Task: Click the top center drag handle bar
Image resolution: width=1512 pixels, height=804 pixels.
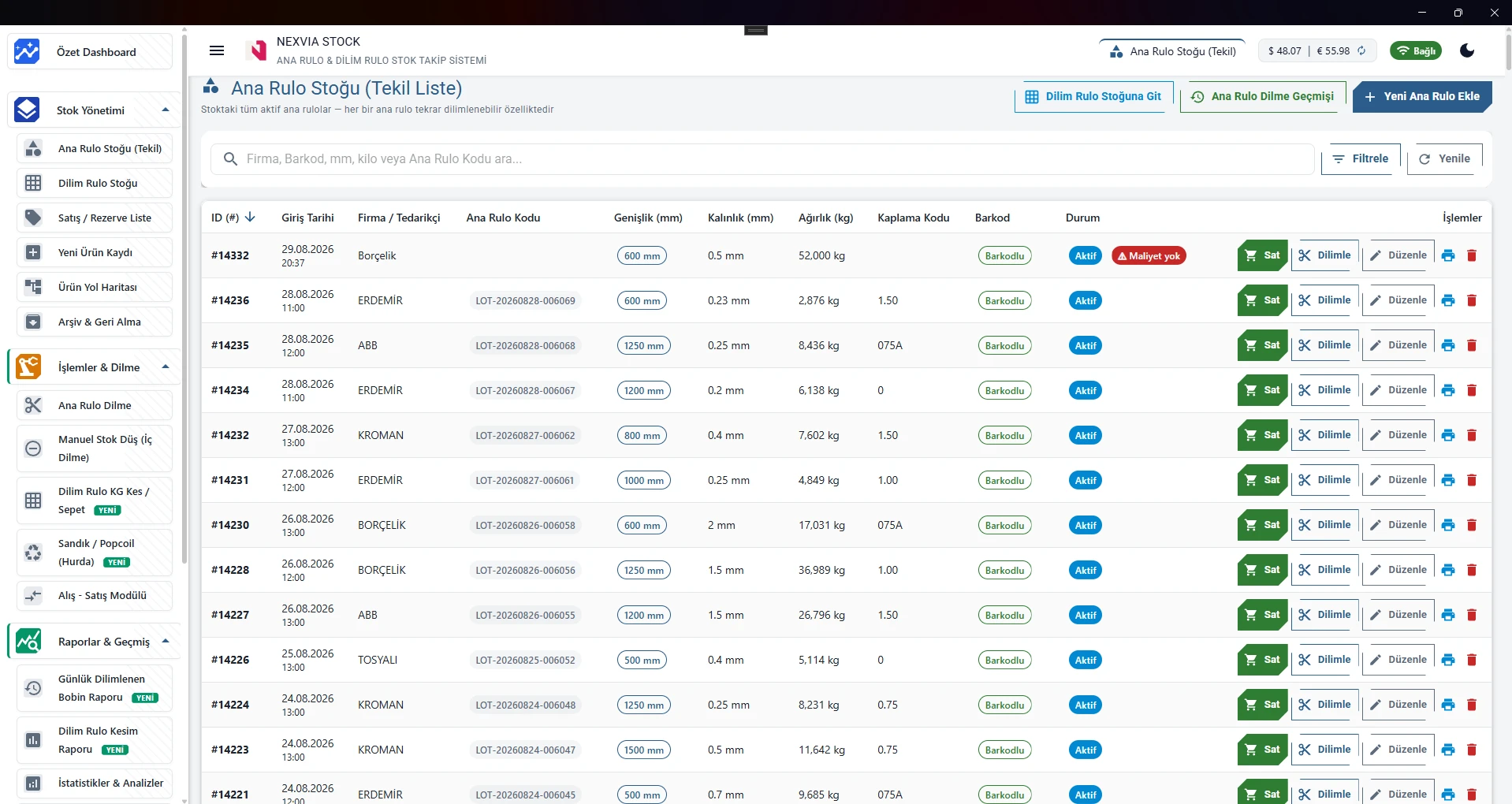Action: (x=756, y=30)
